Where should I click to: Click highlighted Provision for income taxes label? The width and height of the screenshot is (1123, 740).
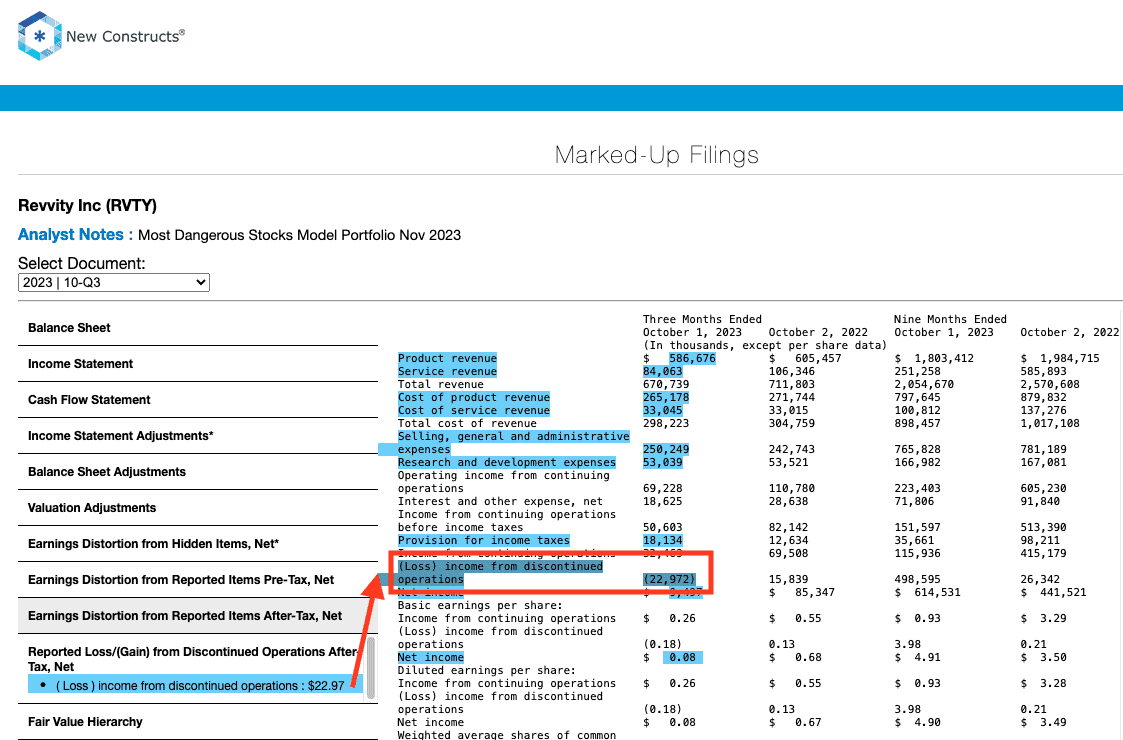484,541
